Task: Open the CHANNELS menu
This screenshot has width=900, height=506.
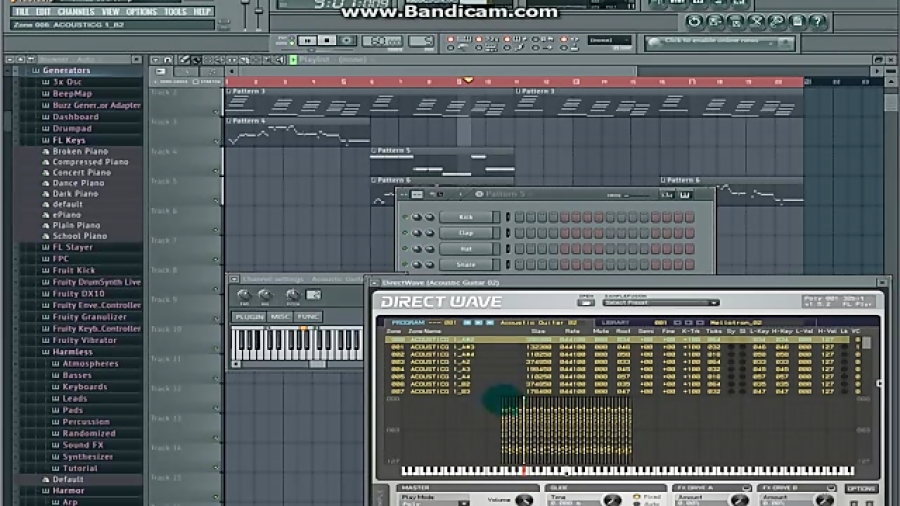Action: click(76, 11)
